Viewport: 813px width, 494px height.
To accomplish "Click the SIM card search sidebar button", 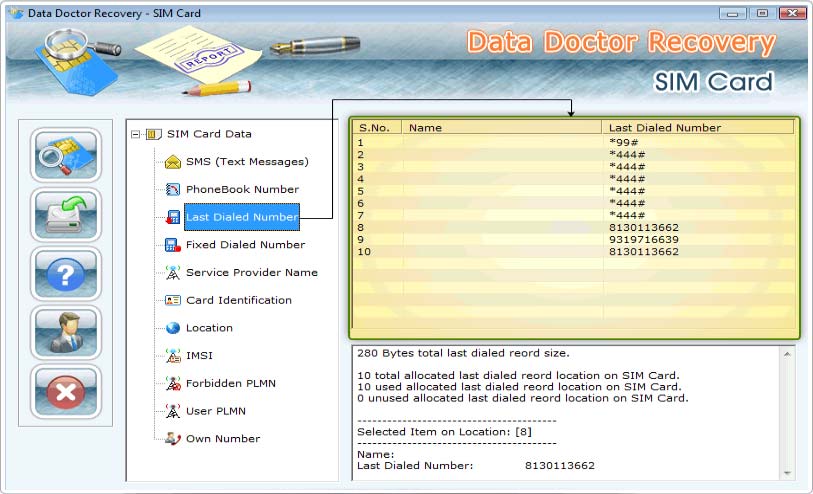I will click(x=65, y=155).
